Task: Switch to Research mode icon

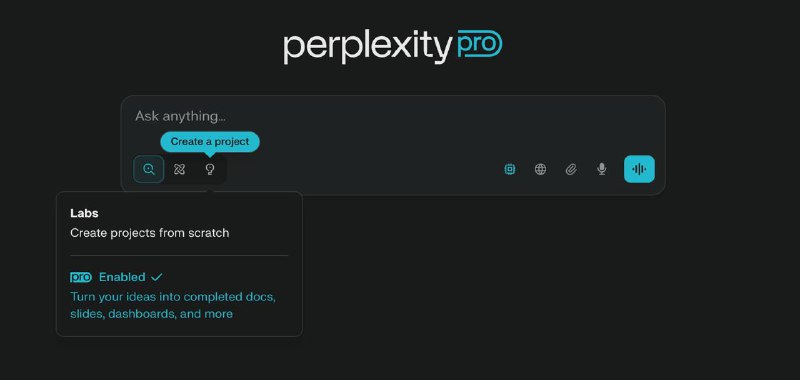Action: (x=179, y=169)
